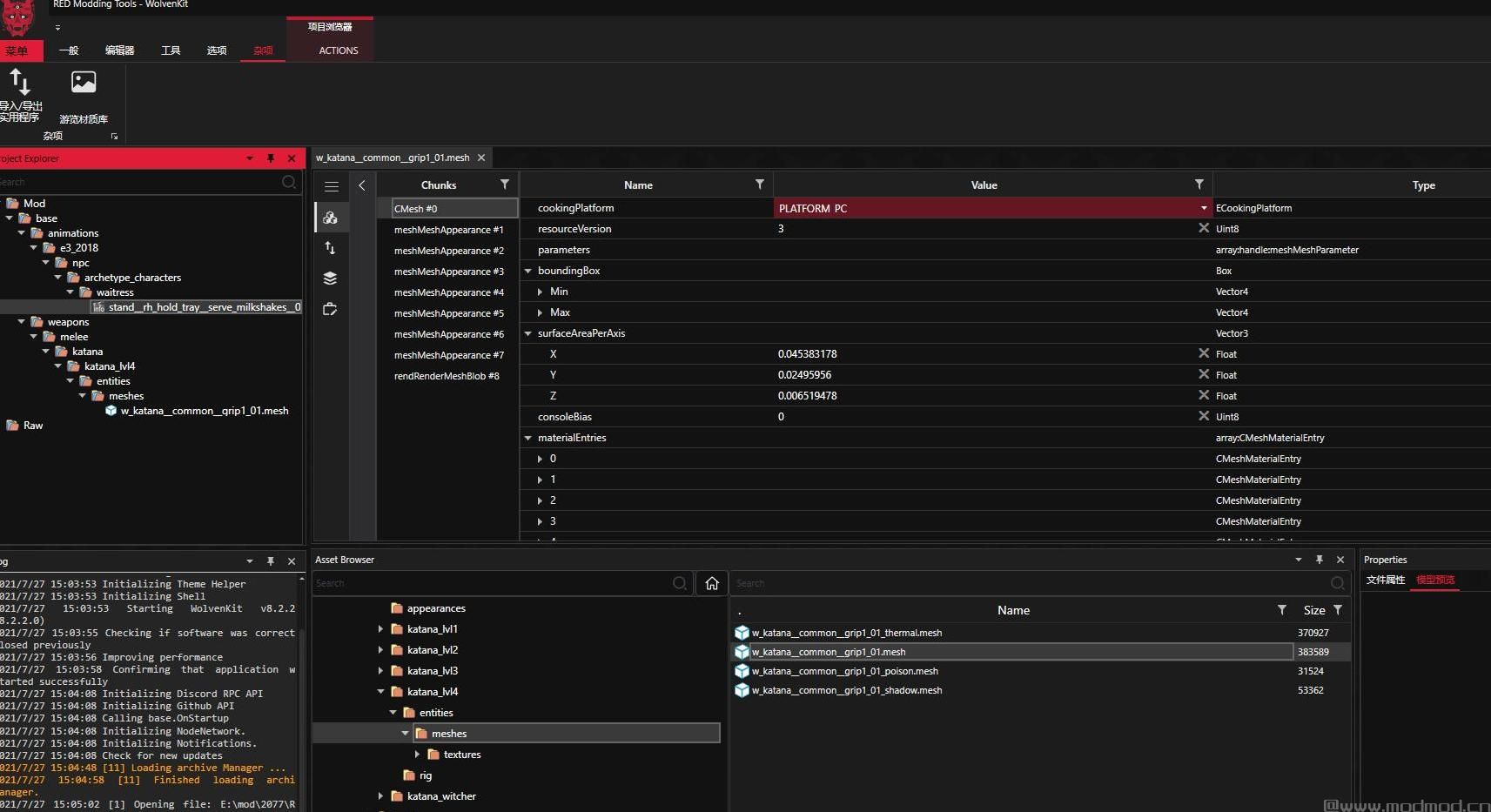
Task: Reset the resourceVersion value
Action: [1204, 228]
